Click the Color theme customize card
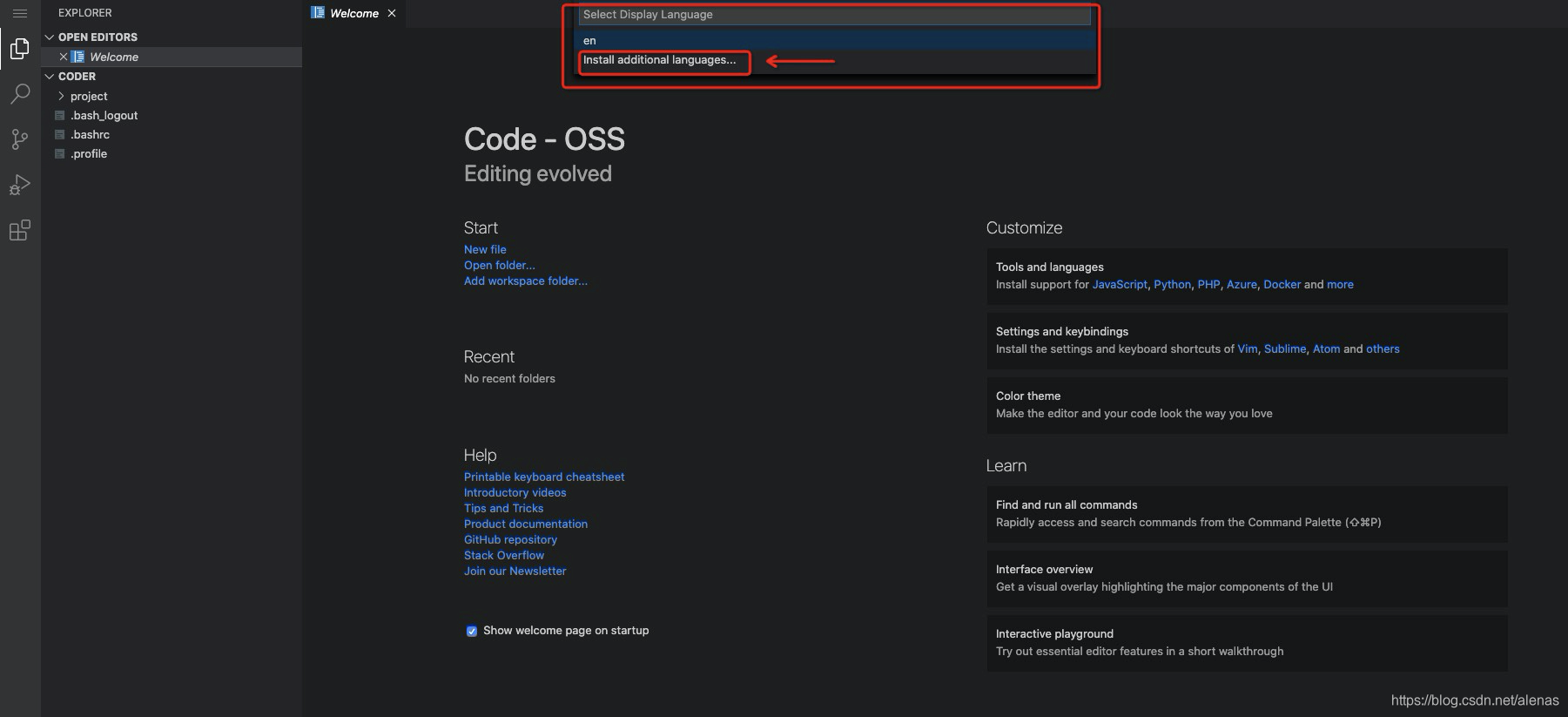Image resolution: width=1568 pixels, height=717 pixels. [x=1247, y=405]
